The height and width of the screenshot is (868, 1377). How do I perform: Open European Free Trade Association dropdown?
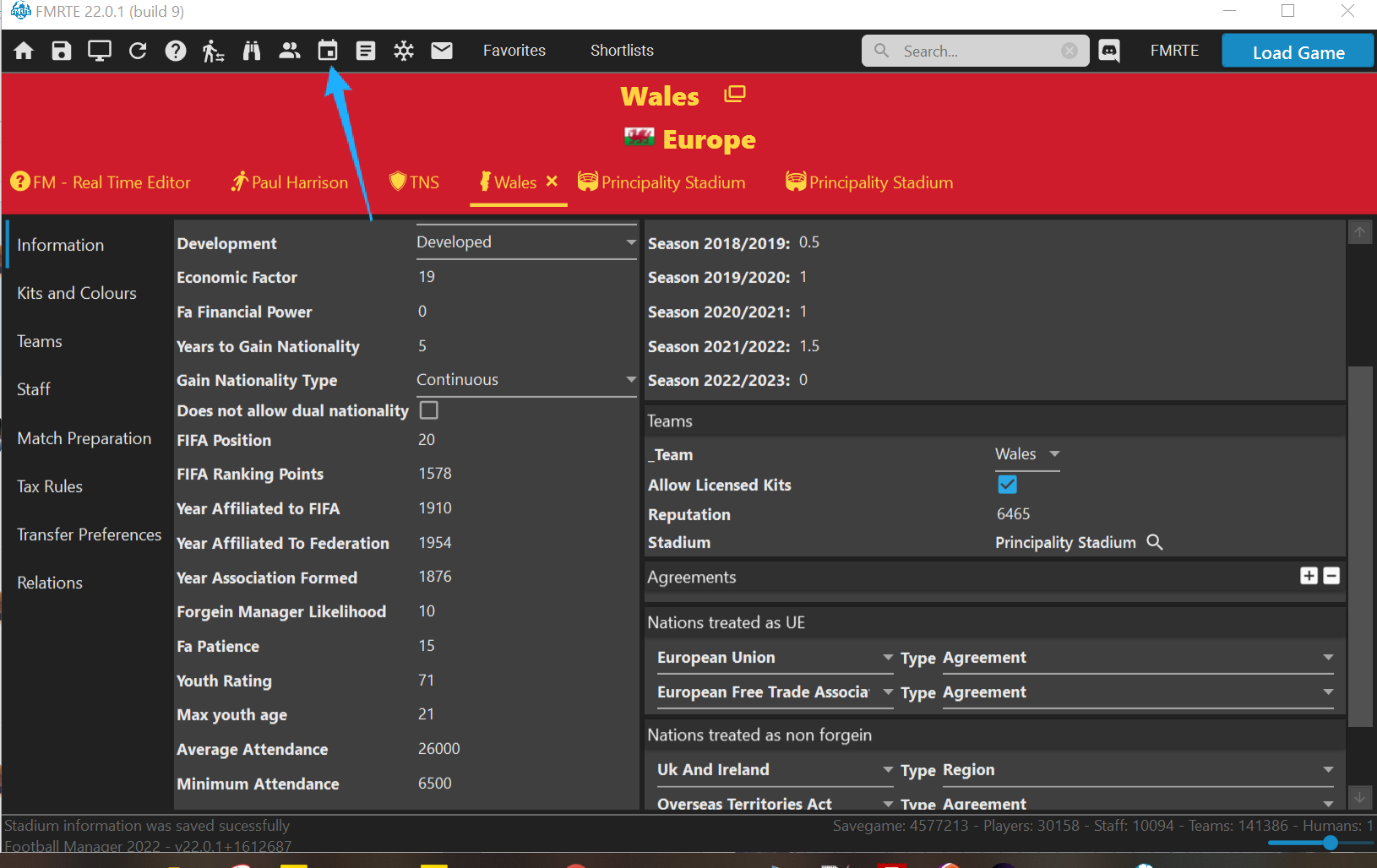click(x=776, y=692)
